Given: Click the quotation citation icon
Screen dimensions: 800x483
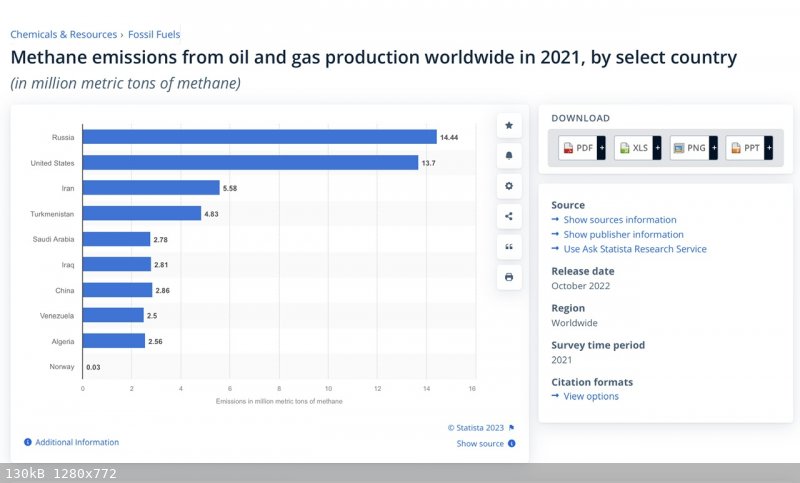Looking at the screenshot, I should click(509, 247).
